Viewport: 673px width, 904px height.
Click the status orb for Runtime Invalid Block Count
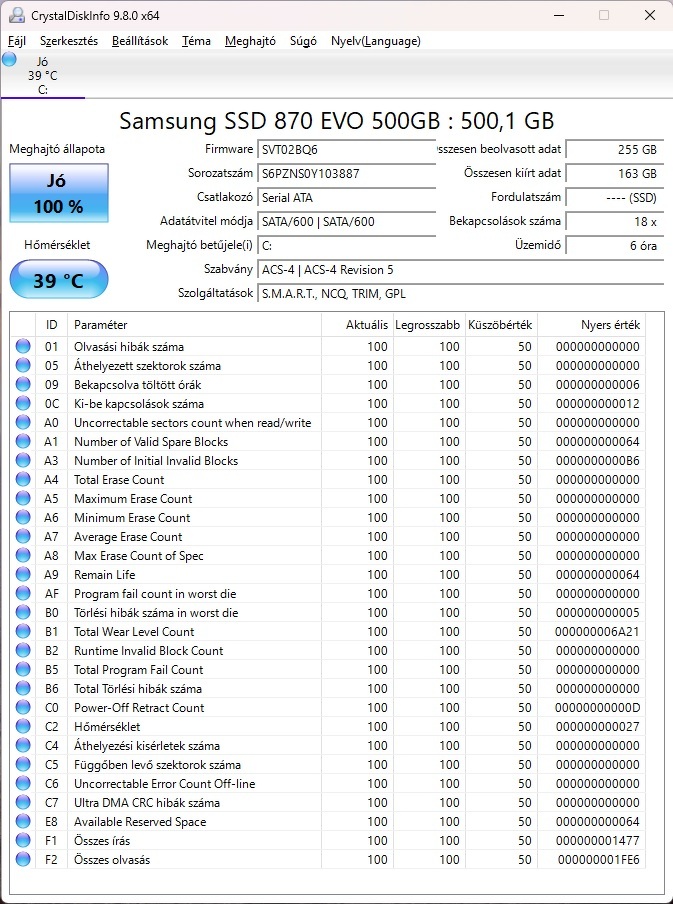23,651
